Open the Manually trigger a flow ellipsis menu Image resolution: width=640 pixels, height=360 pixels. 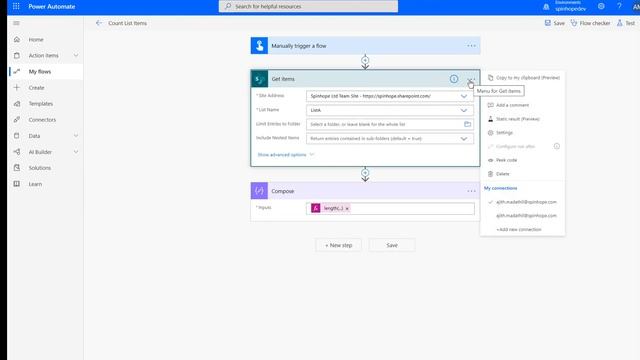(x=471, y=46)
